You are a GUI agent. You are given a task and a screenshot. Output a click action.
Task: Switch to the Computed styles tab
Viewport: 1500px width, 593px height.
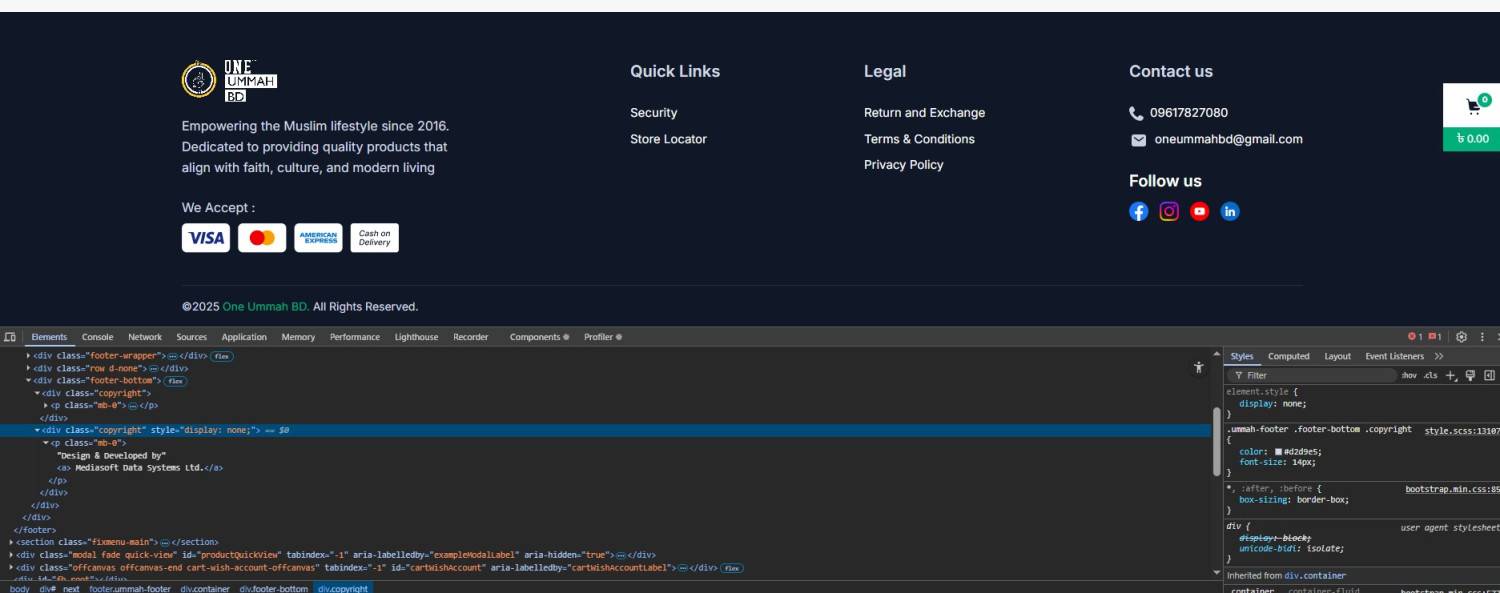(1289, 356)
